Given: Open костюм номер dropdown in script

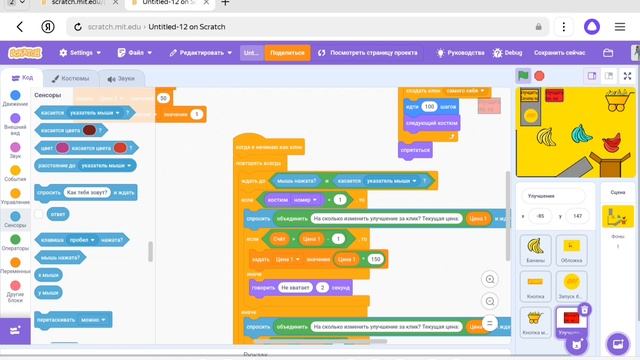Looking at the screenshot, I should tap(315, 200).
